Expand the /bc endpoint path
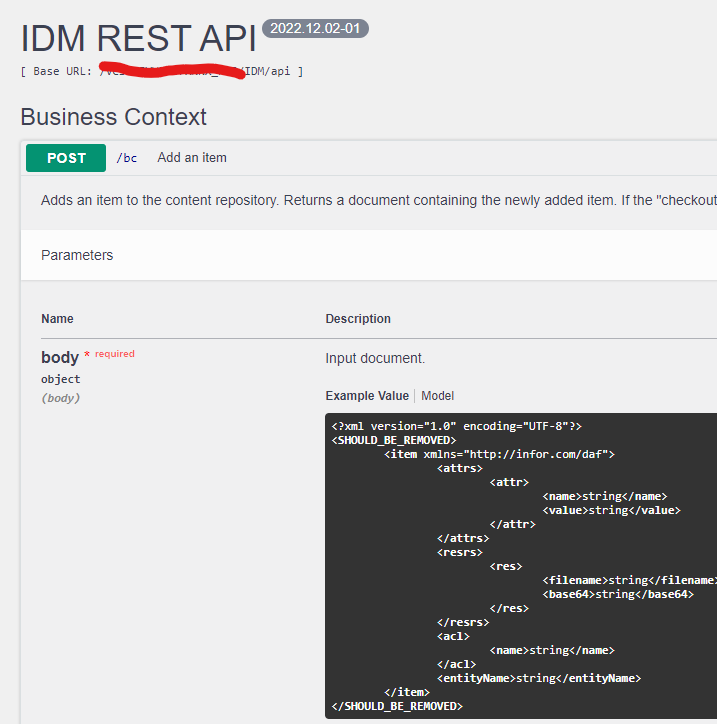Image resolution: width=717 pixels, height=724 pixels. 127,158
